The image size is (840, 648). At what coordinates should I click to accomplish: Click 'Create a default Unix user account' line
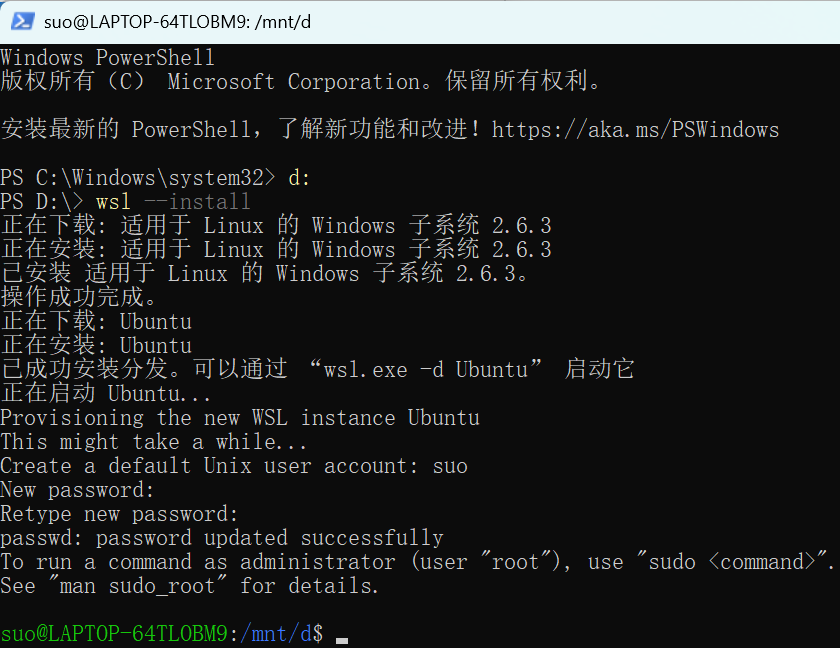[208, 466]
